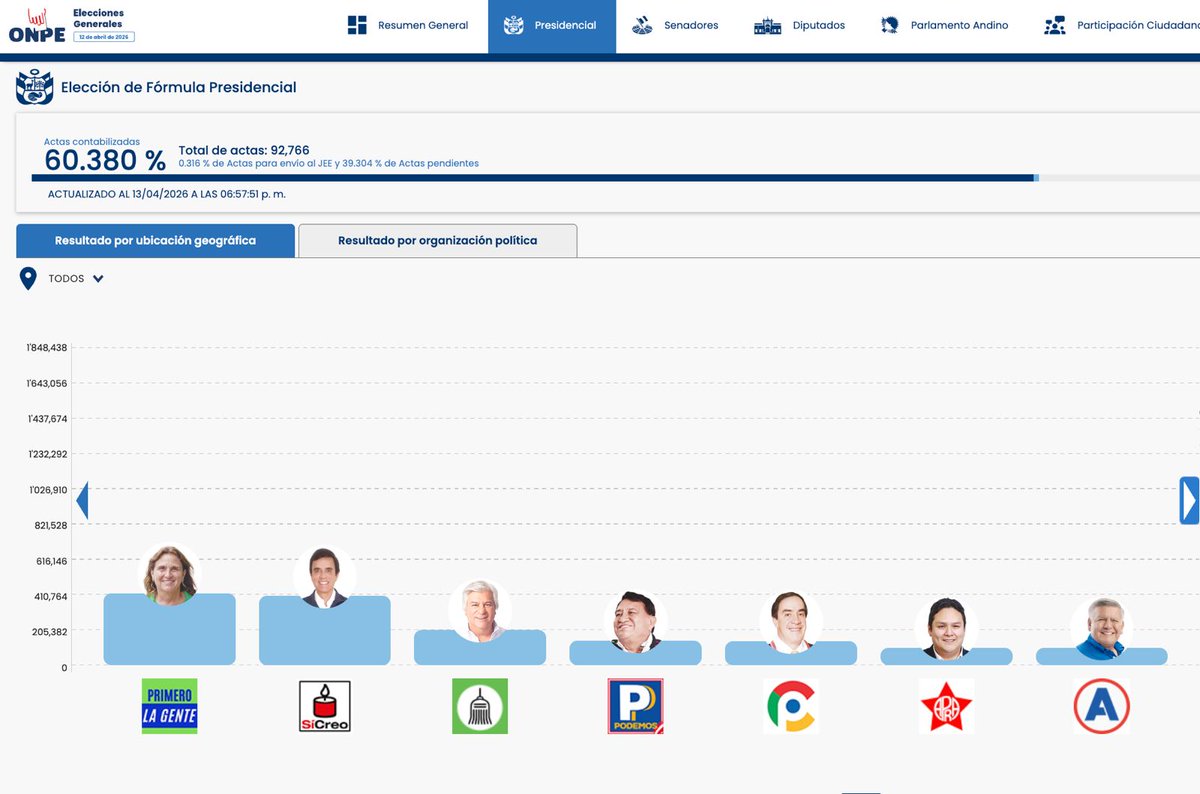Click the multicolor letter C party logo
1200x794 pixels.
790,706
